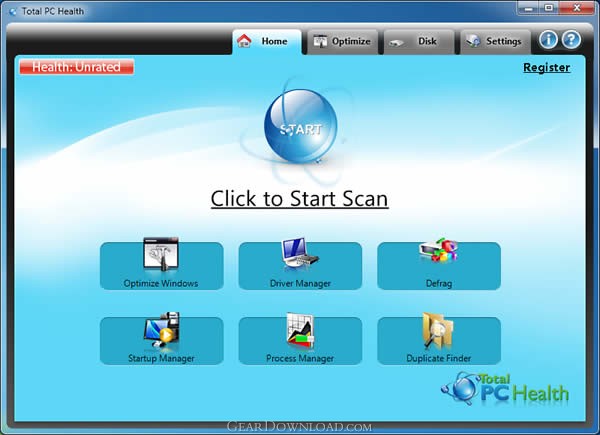Screen dimensions: 600x435
Task: Click the round info icon
Action: tap(548, 39)
